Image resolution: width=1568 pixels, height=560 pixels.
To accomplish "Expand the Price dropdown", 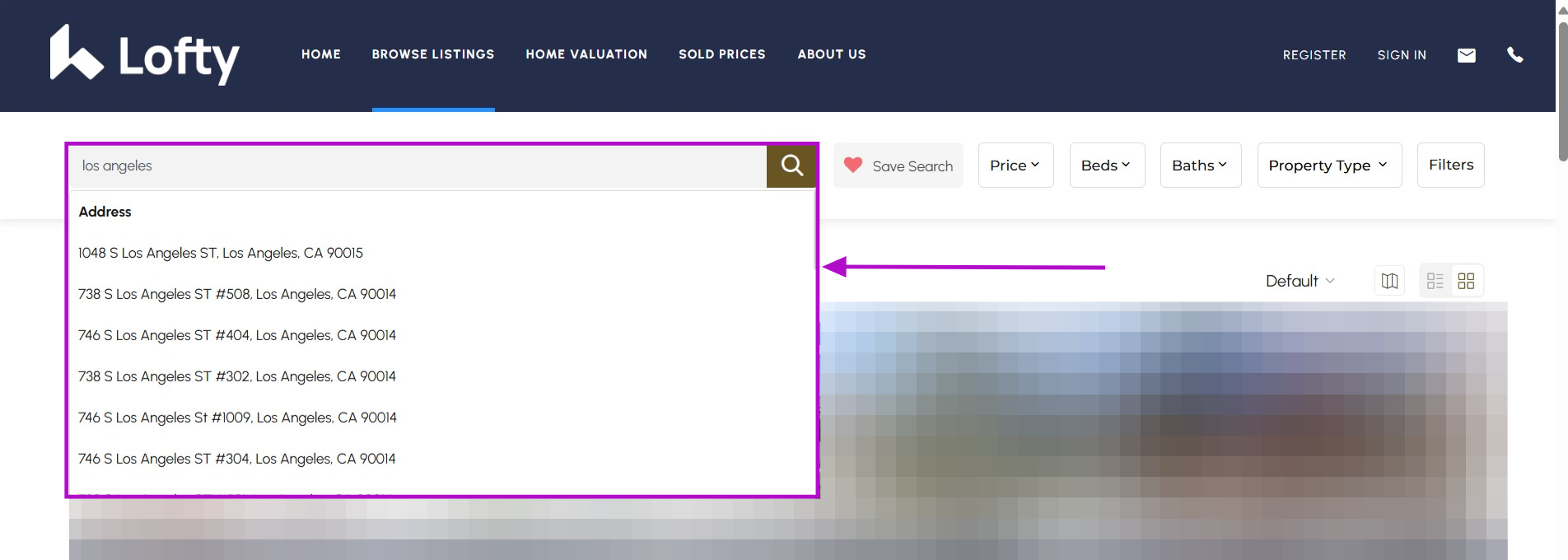I will click(x=1015, y=166).
